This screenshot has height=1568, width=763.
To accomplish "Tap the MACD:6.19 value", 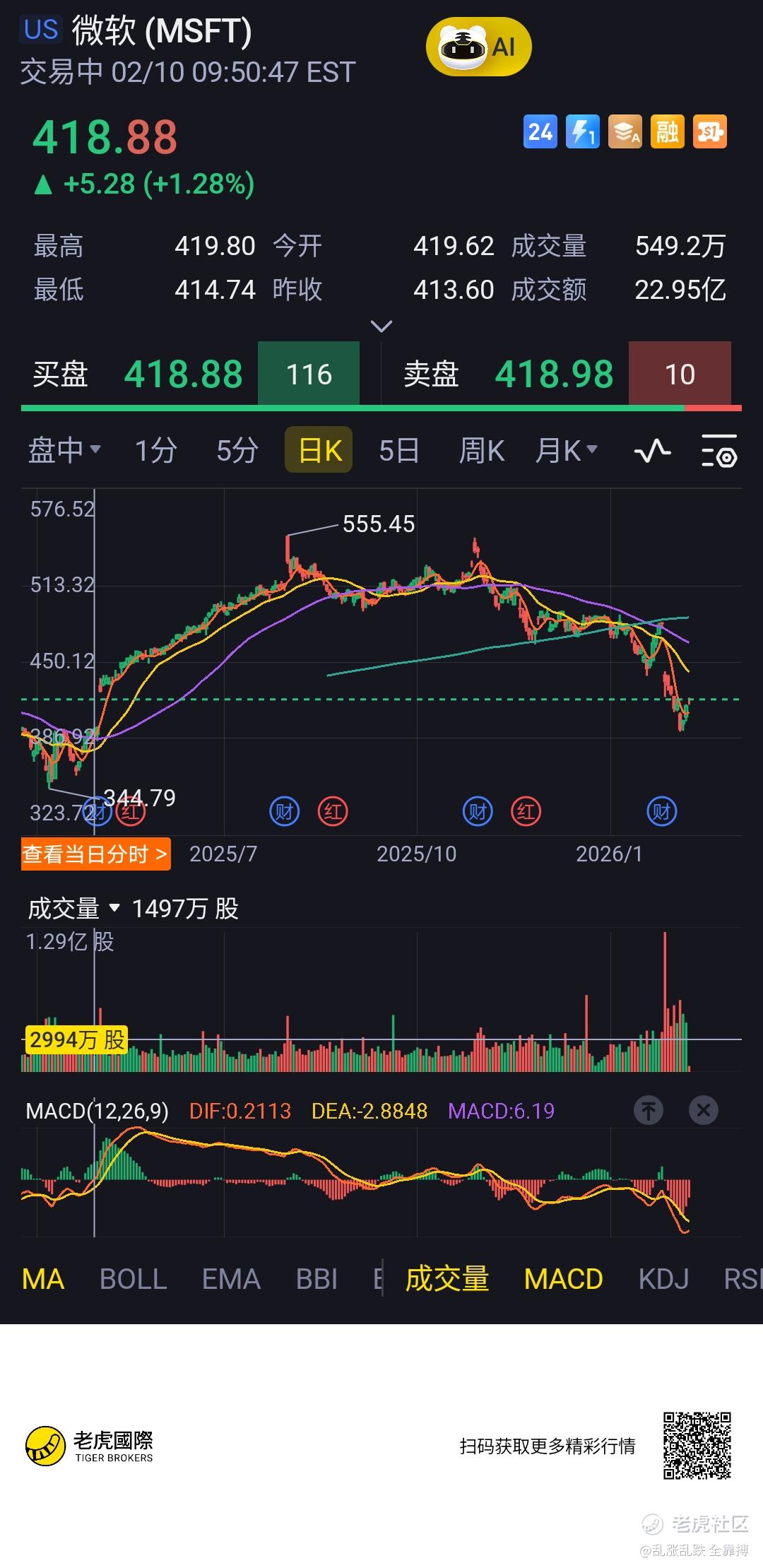I will (x=501, y=1112).
